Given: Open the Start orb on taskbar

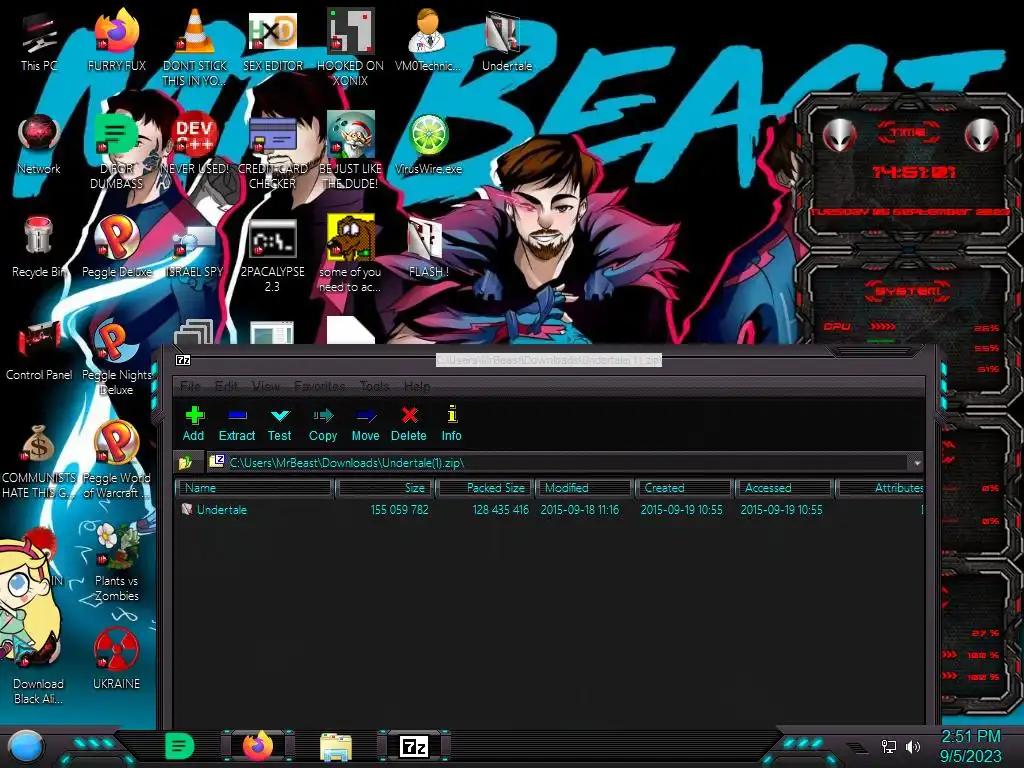Looking at the screenshot, I should [x=26, y=747].
